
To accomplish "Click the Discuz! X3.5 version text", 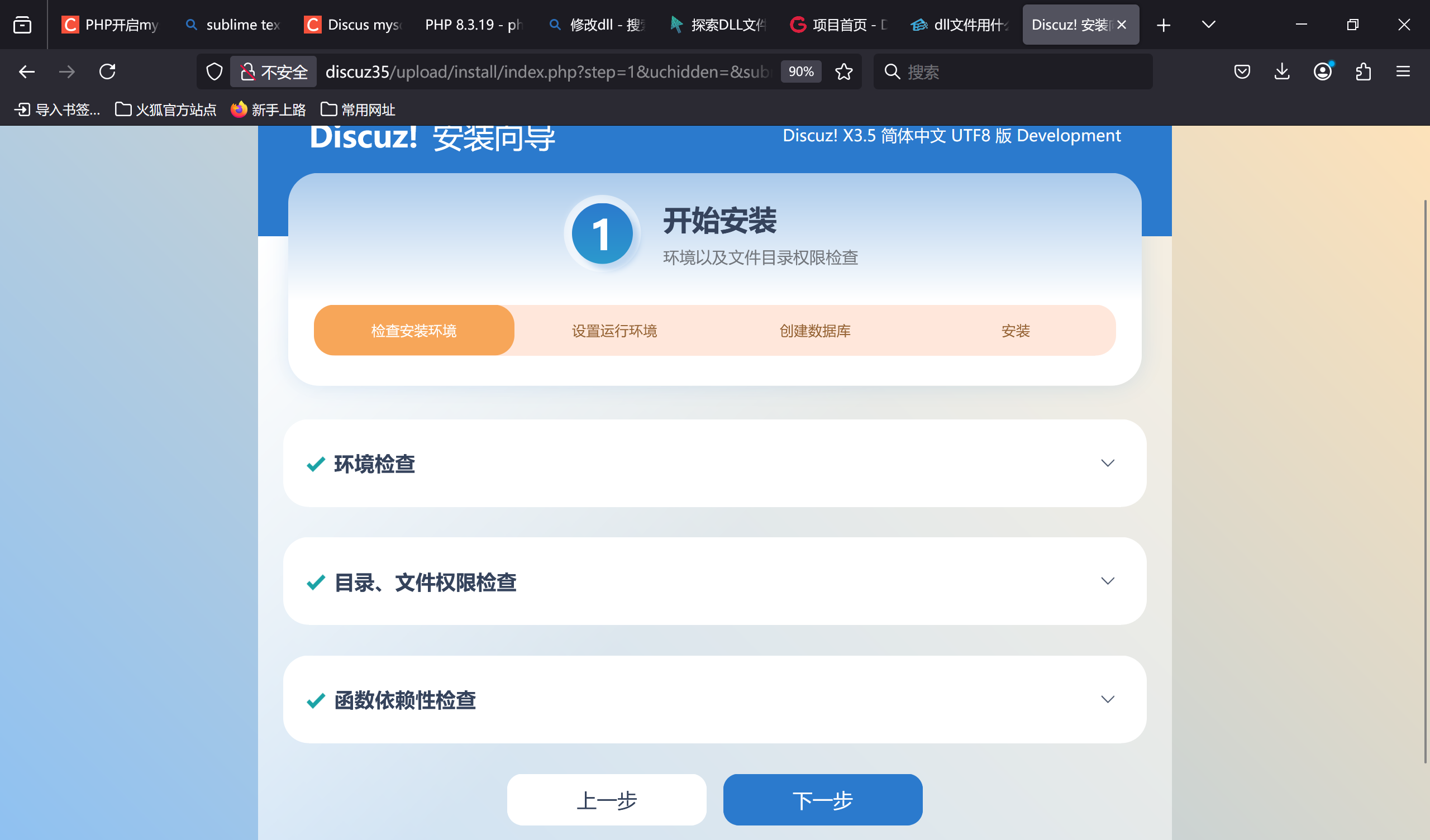I will click(x=952, y=136).
